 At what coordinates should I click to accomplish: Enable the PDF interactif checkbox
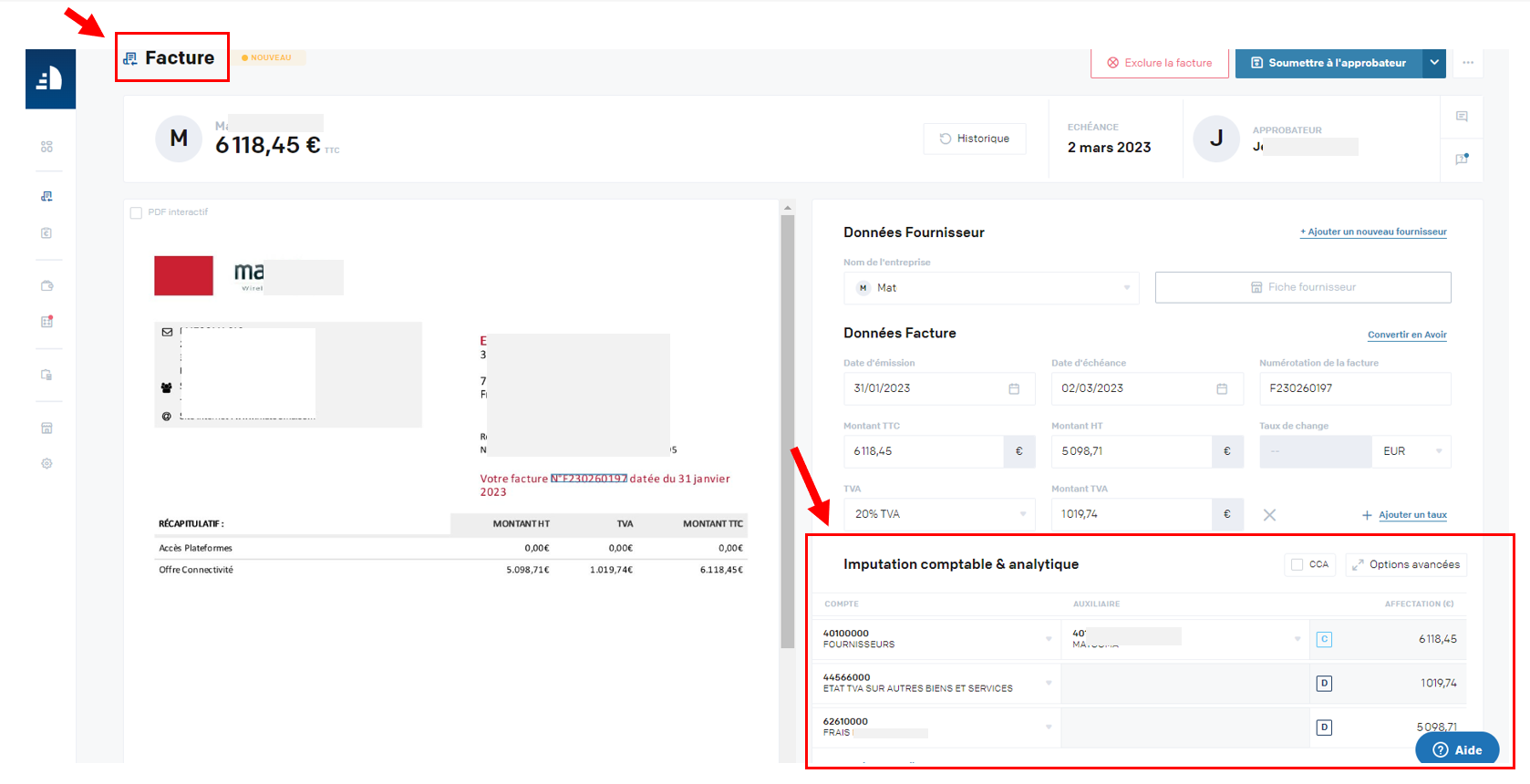click(136, 212)
